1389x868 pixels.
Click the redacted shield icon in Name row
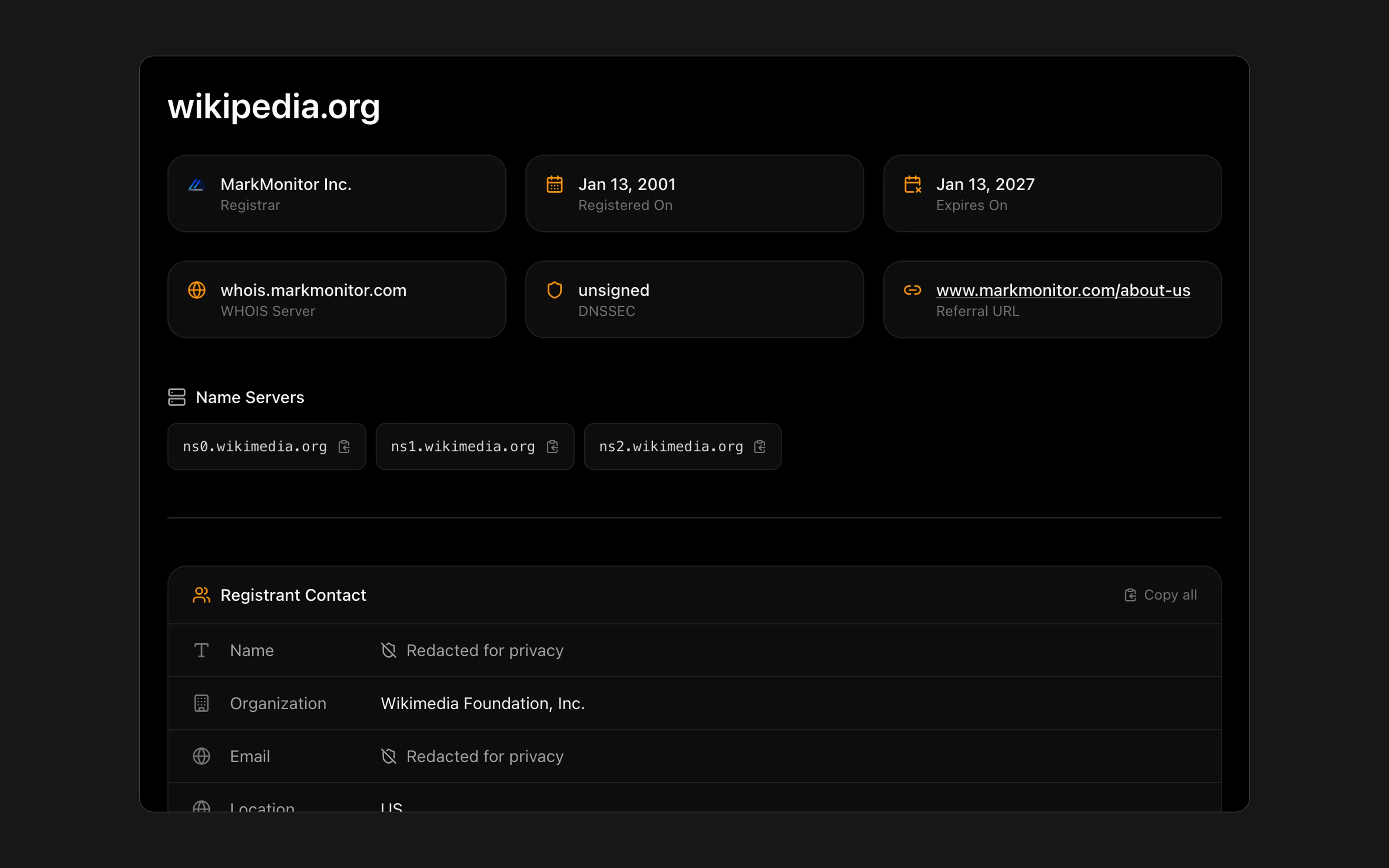click(388, 651)
